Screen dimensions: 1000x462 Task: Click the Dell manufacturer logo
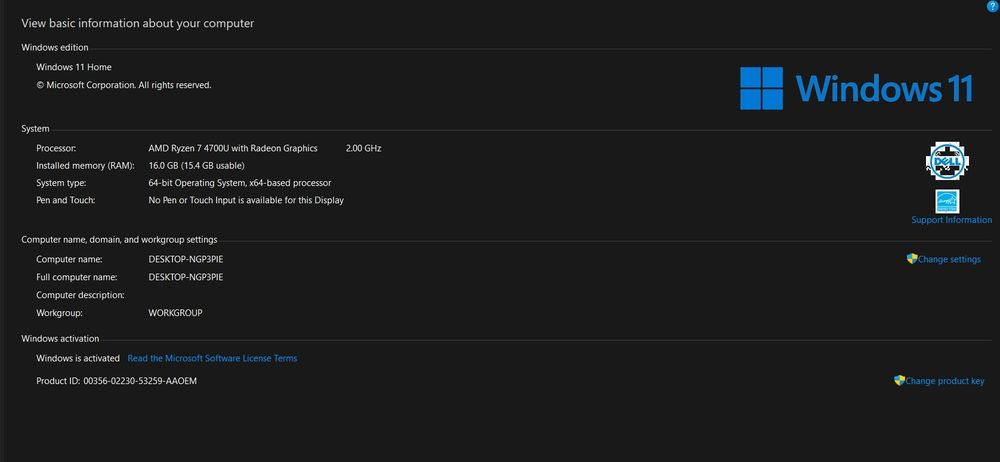pyautogui.click(x=945, y=160)
